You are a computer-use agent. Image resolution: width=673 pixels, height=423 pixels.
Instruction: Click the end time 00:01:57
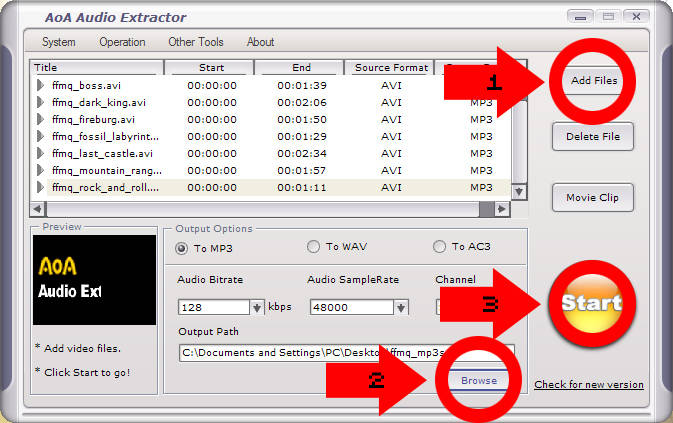[302, 171]
